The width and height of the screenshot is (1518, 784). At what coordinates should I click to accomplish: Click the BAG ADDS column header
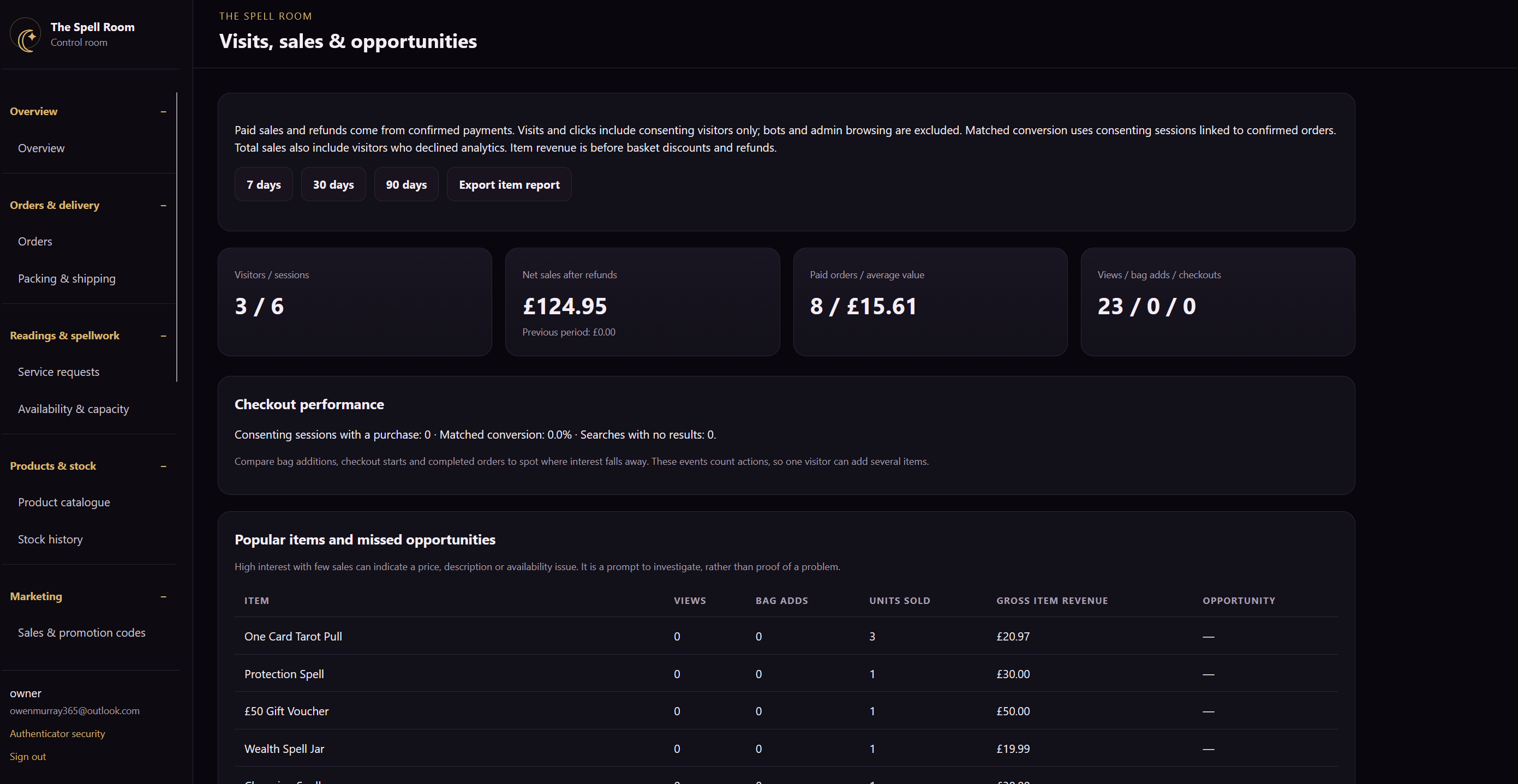tap(781, 601)
